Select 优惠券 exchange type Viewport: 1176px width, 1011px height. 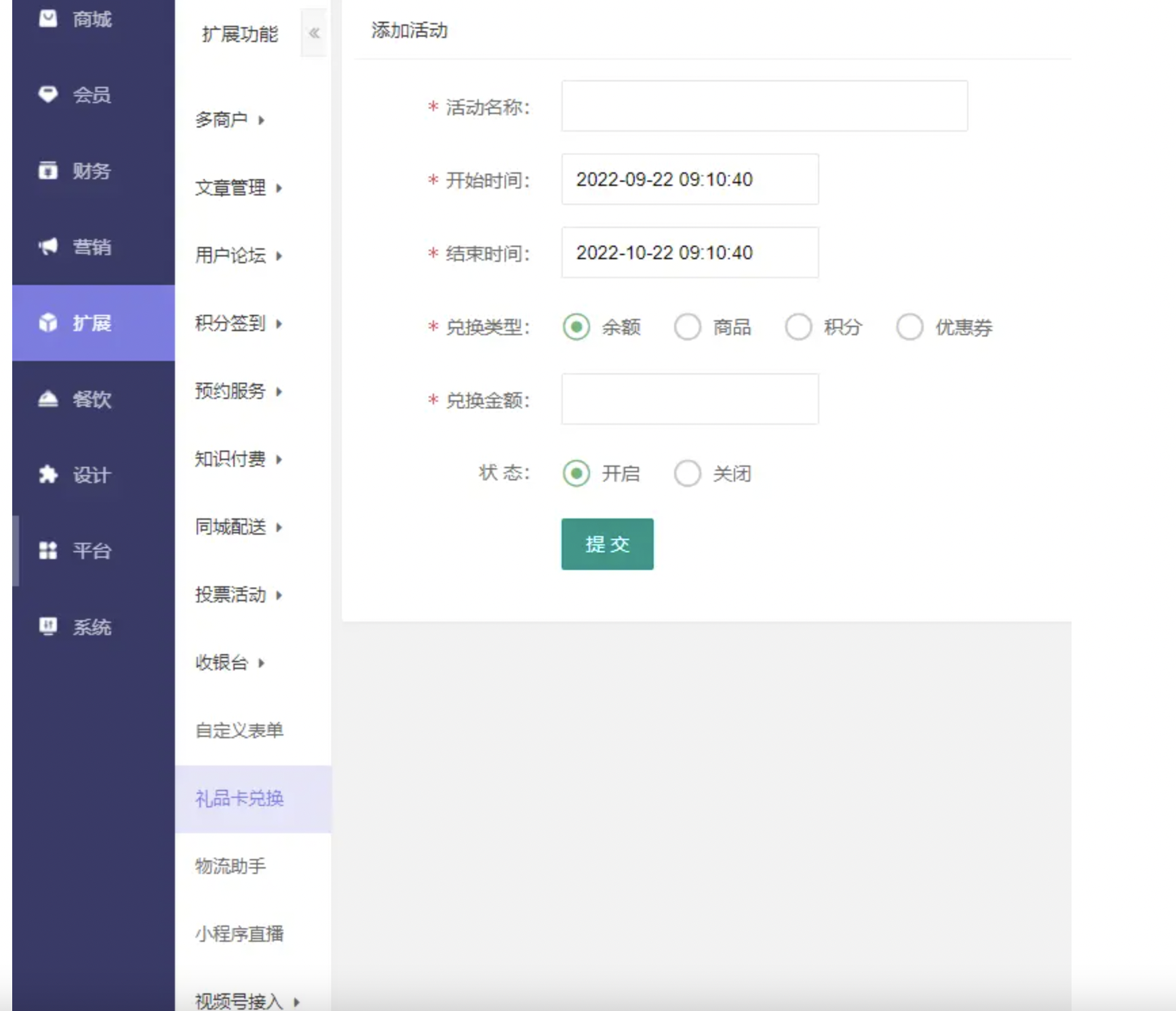[x=910, y=327]
